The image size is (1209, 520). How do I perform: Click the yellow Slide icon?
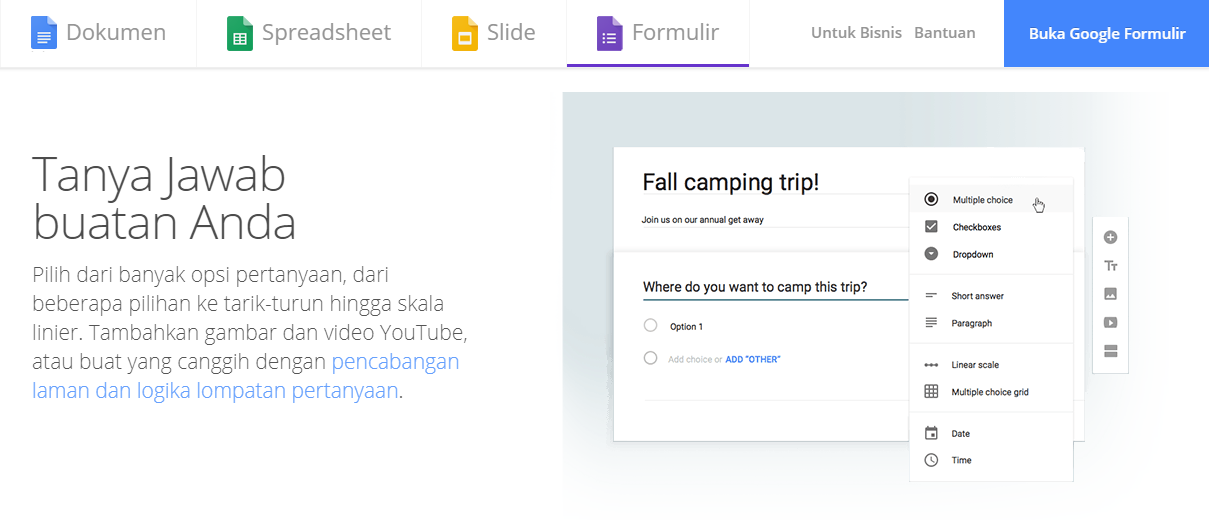464,34
